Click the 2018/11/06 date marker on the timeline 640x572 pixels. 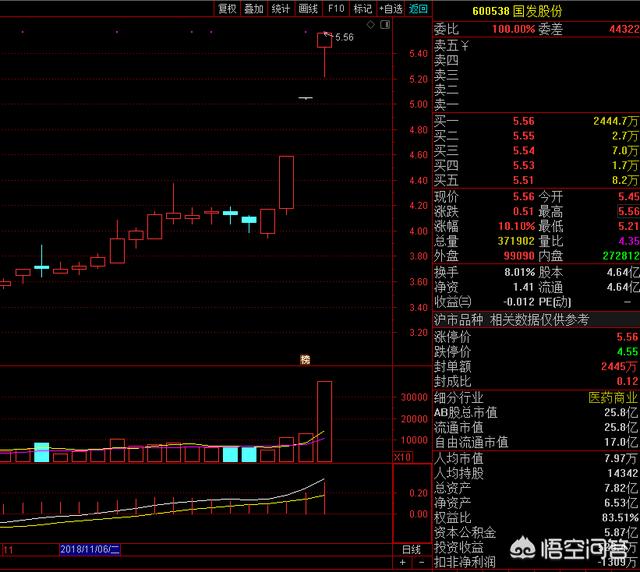pyautogui.click(x=90, y=550)
